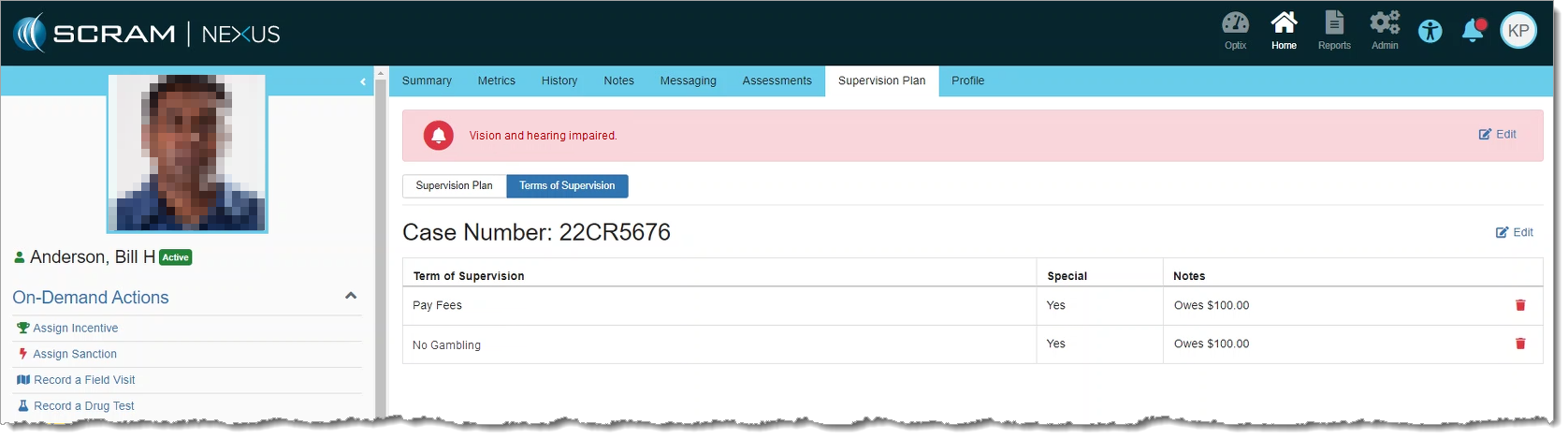The width and height of the screenshot is (1568, 439).
Task: Click the client profile photo
Action: (187, 153)
